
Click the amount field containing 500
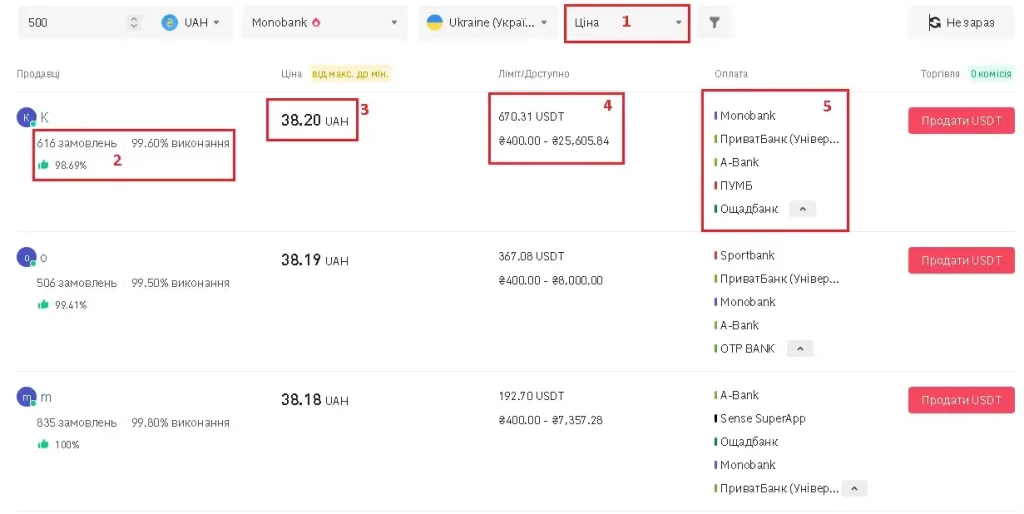[x=72, y=23]
